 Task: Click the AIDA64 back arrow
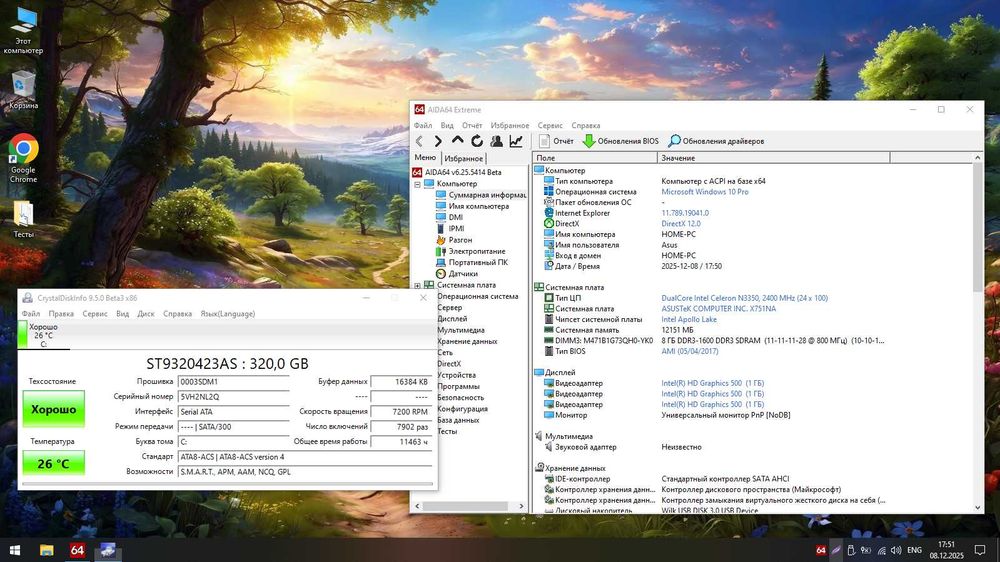pyautogui.click(x=420, y=141)
